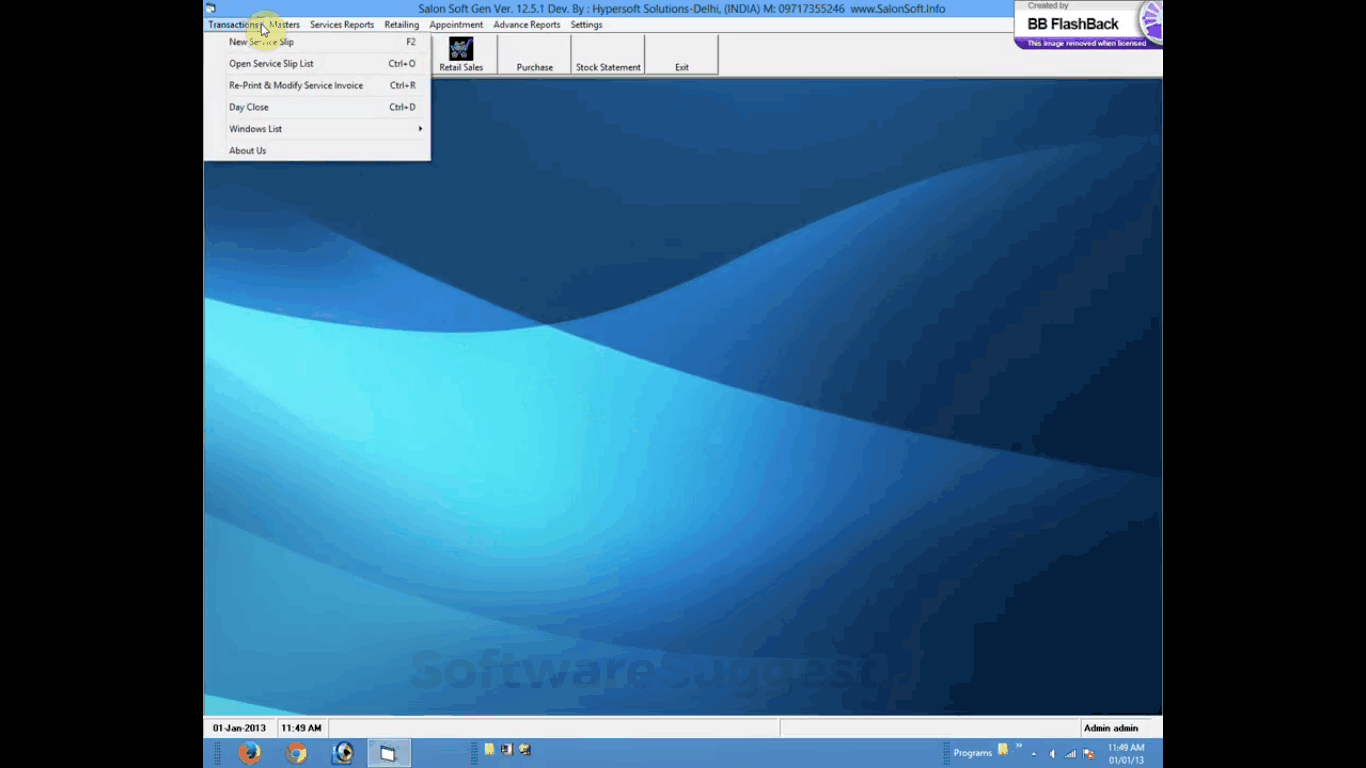The width and height of the screenshot is (1366, 768).
Task: Choose New Service Slip menu entry
Action: coord(317,42)
